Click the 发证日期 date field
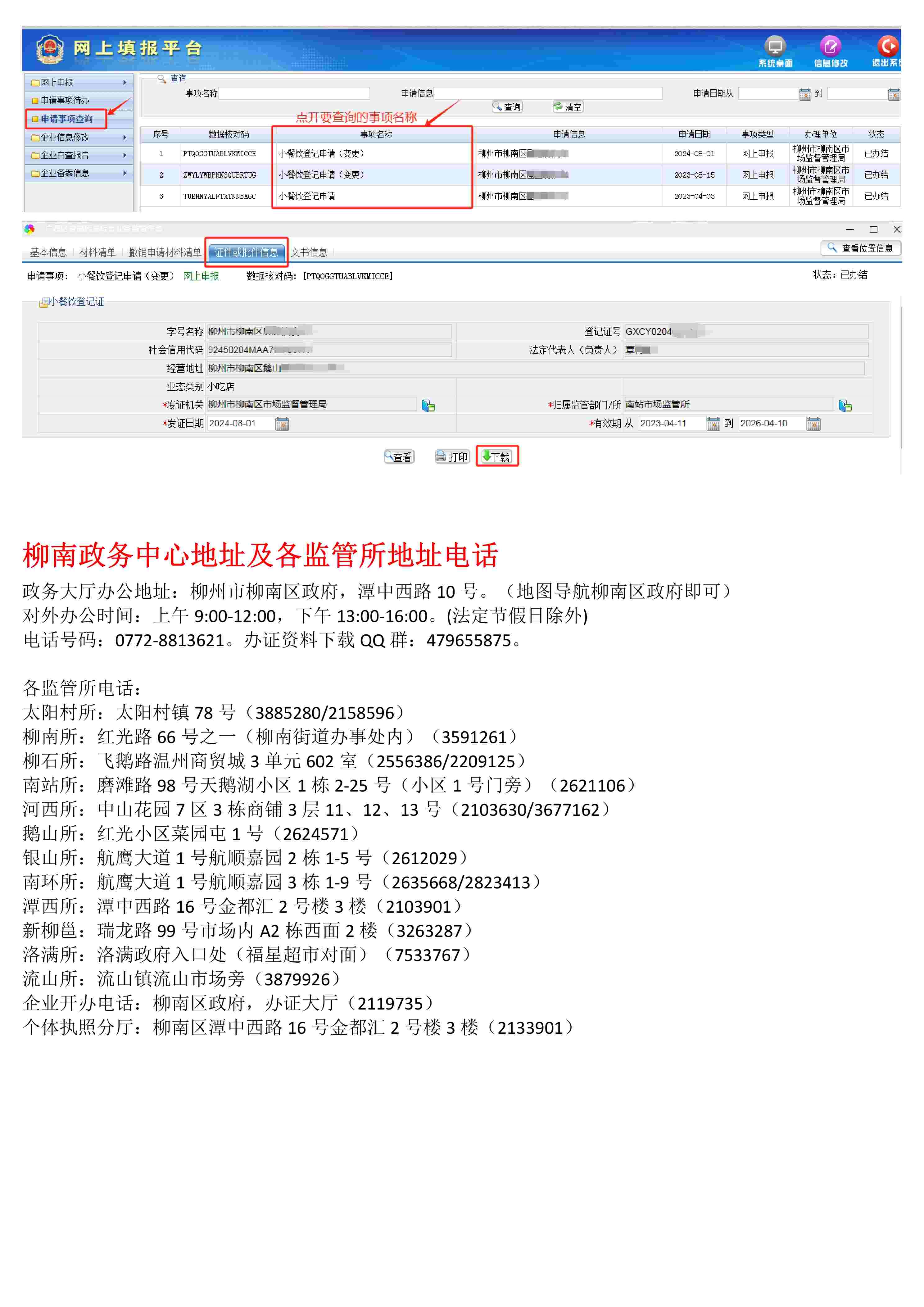Viewport: 924px width, 1307px height. click(x=241, y=424)
